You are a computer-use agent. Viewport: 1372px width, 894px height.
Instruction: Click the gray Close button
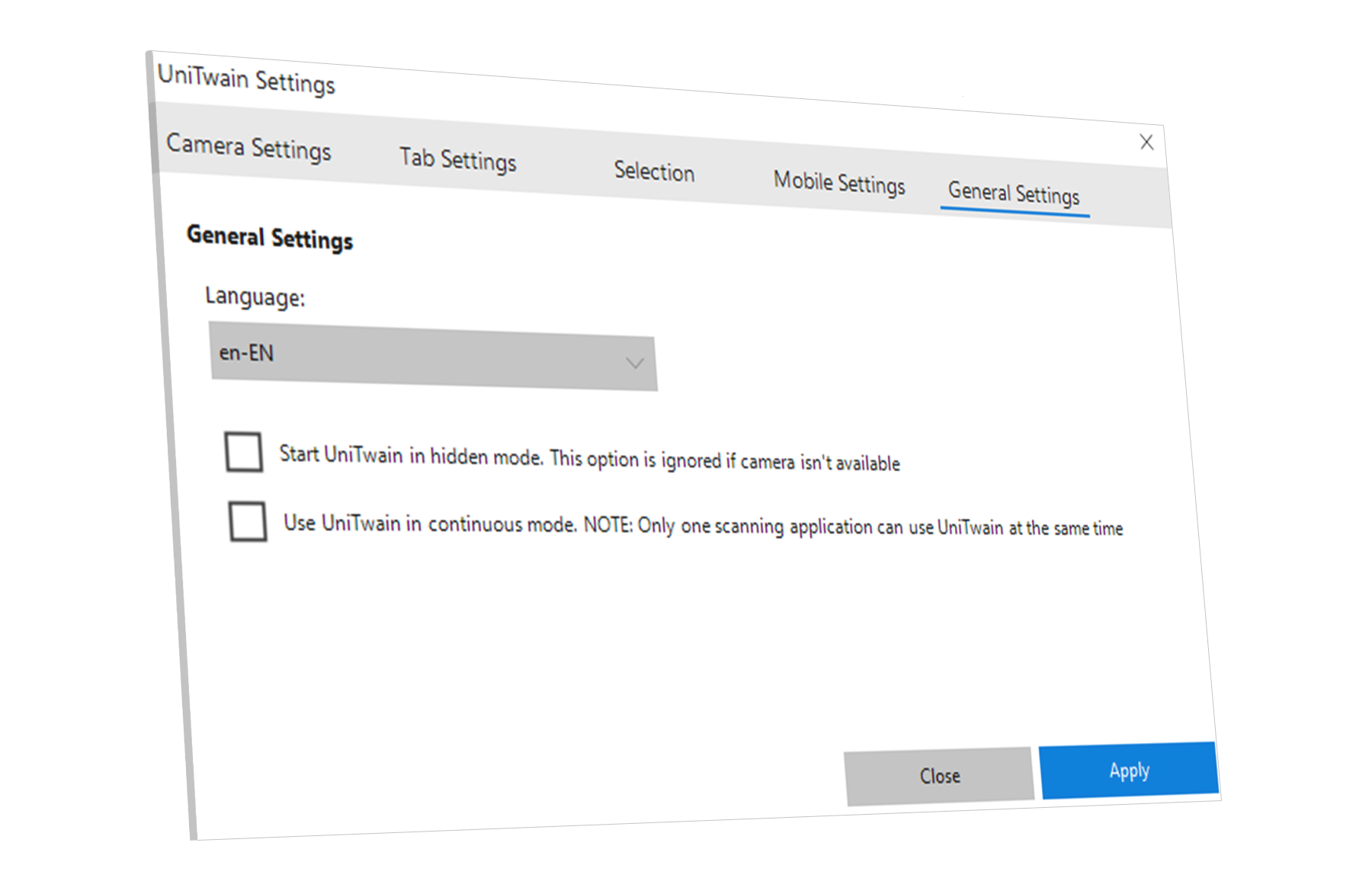coord(939,776)
